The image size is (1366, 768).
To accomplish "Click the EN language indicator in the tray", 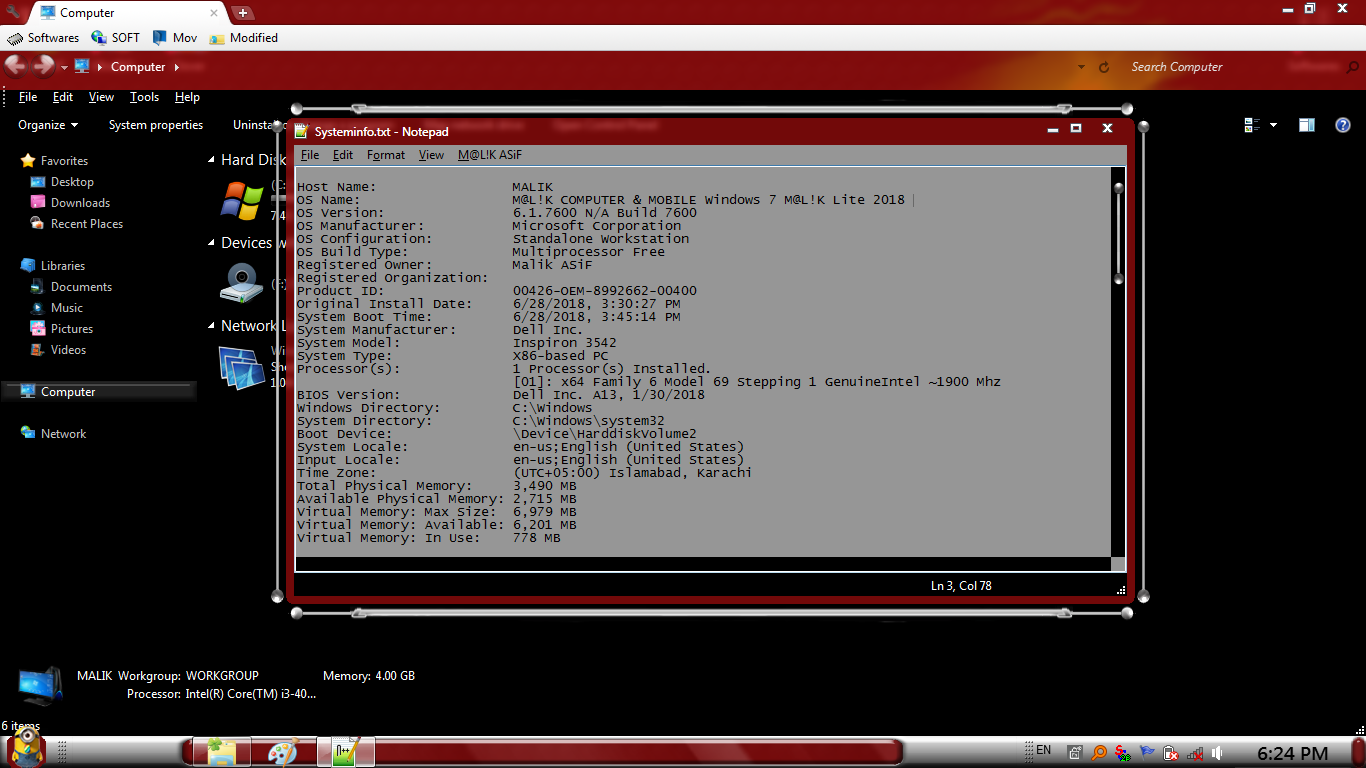I will [1043, 750].
